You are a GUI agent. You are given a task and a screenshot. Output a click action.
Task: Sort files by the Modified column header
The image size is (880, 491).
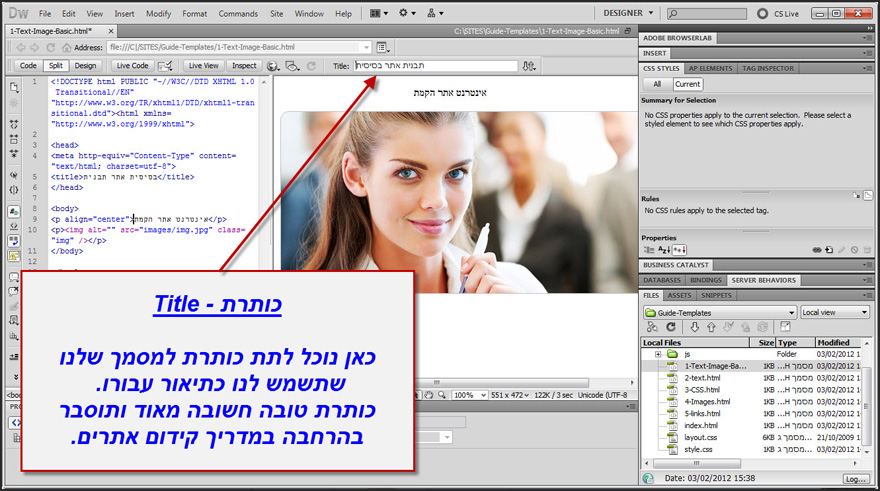point(837,342)
